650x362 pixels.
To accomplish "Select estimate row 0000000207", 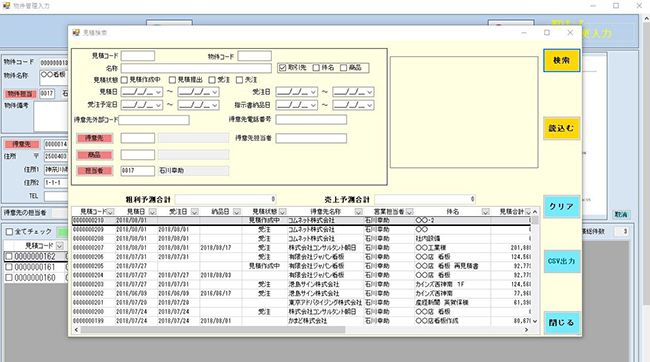I will tap(301, 248).
